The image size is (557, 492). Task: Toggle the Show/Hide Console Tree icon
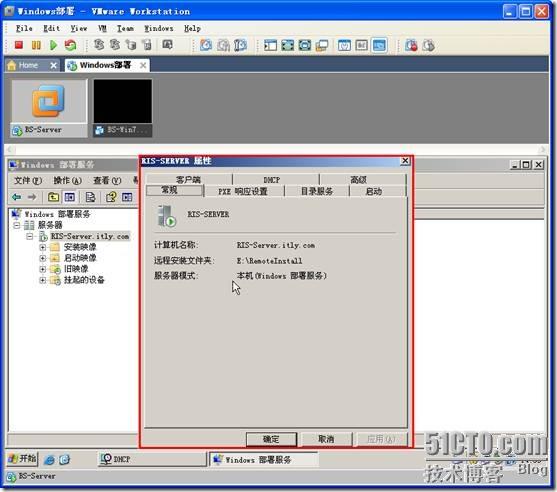[70, 196]
